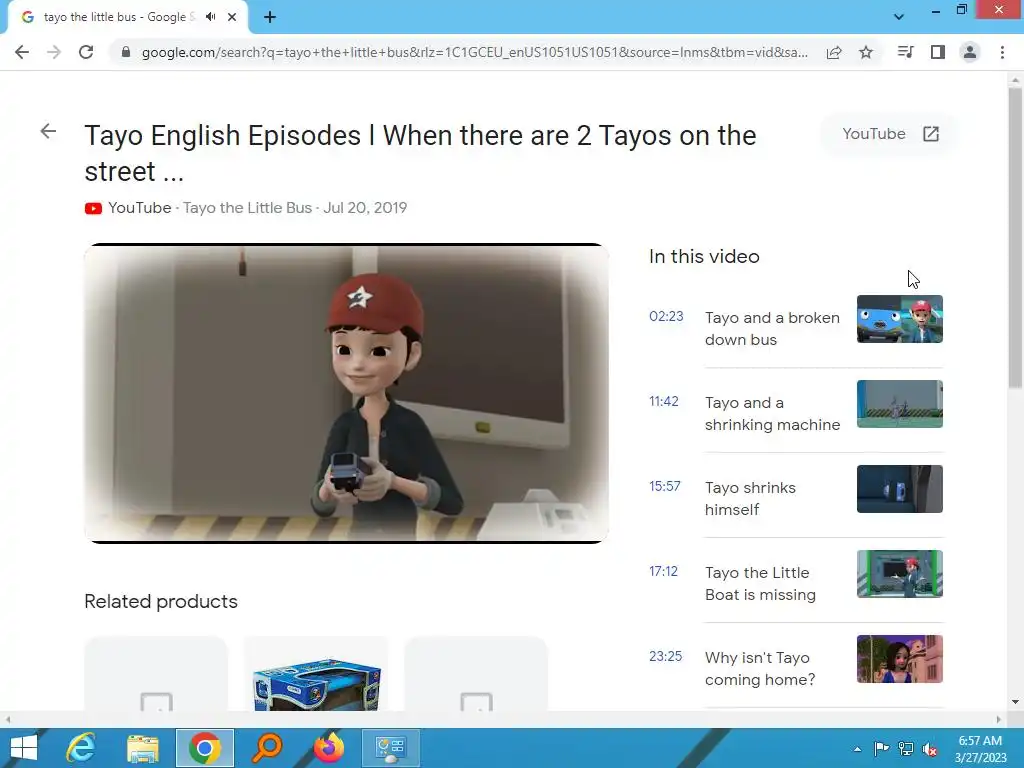1024x768 pixels.
Task: Open the control panel app in taskbar
Action: click(x=391, y=748)
